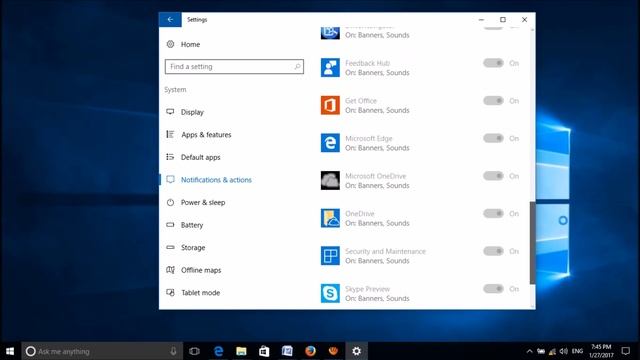Launch Edge from the taskbar
Image resolution: width=640 pixels, height=360 pixels.
218,351
